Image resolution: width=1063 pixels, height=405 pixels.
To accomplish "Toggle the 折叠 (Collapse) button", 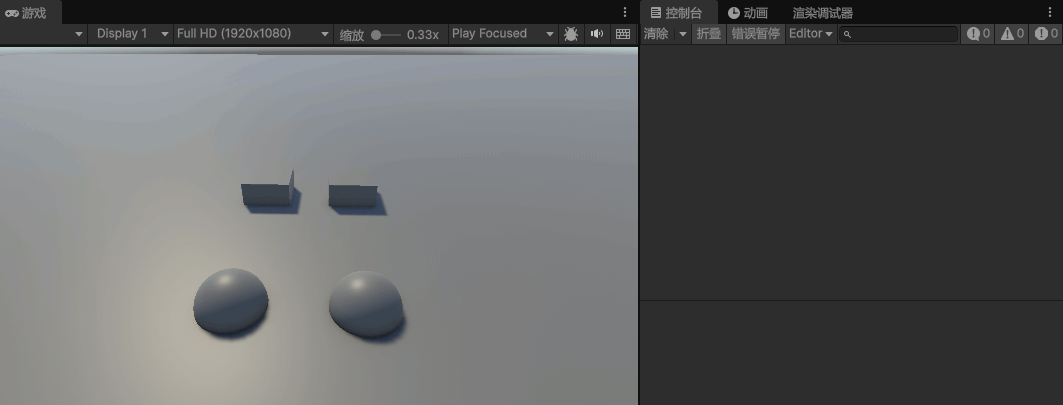I will coord(708,34).
